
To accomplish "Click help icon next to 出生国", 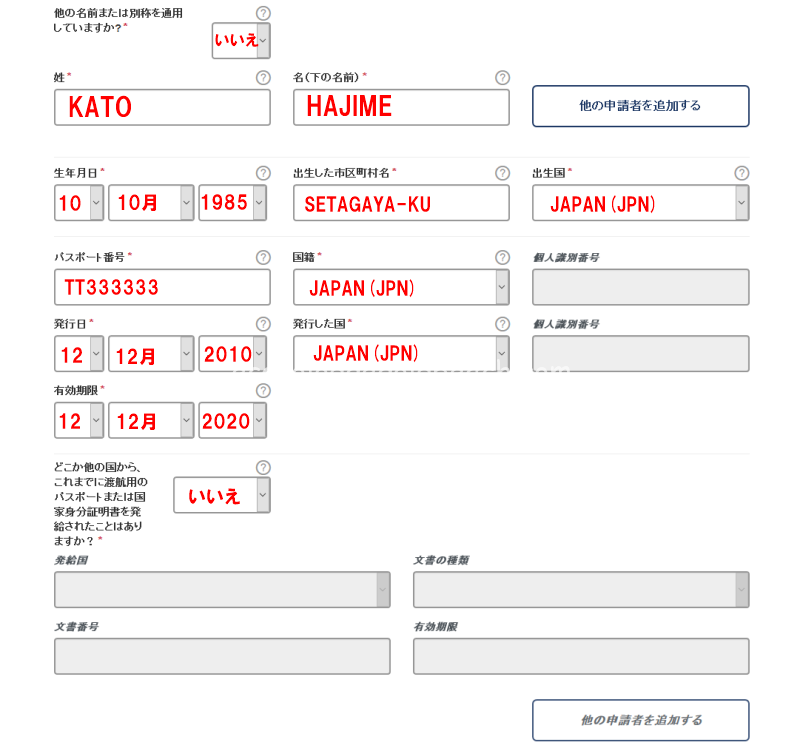I will tap(741, 173).
